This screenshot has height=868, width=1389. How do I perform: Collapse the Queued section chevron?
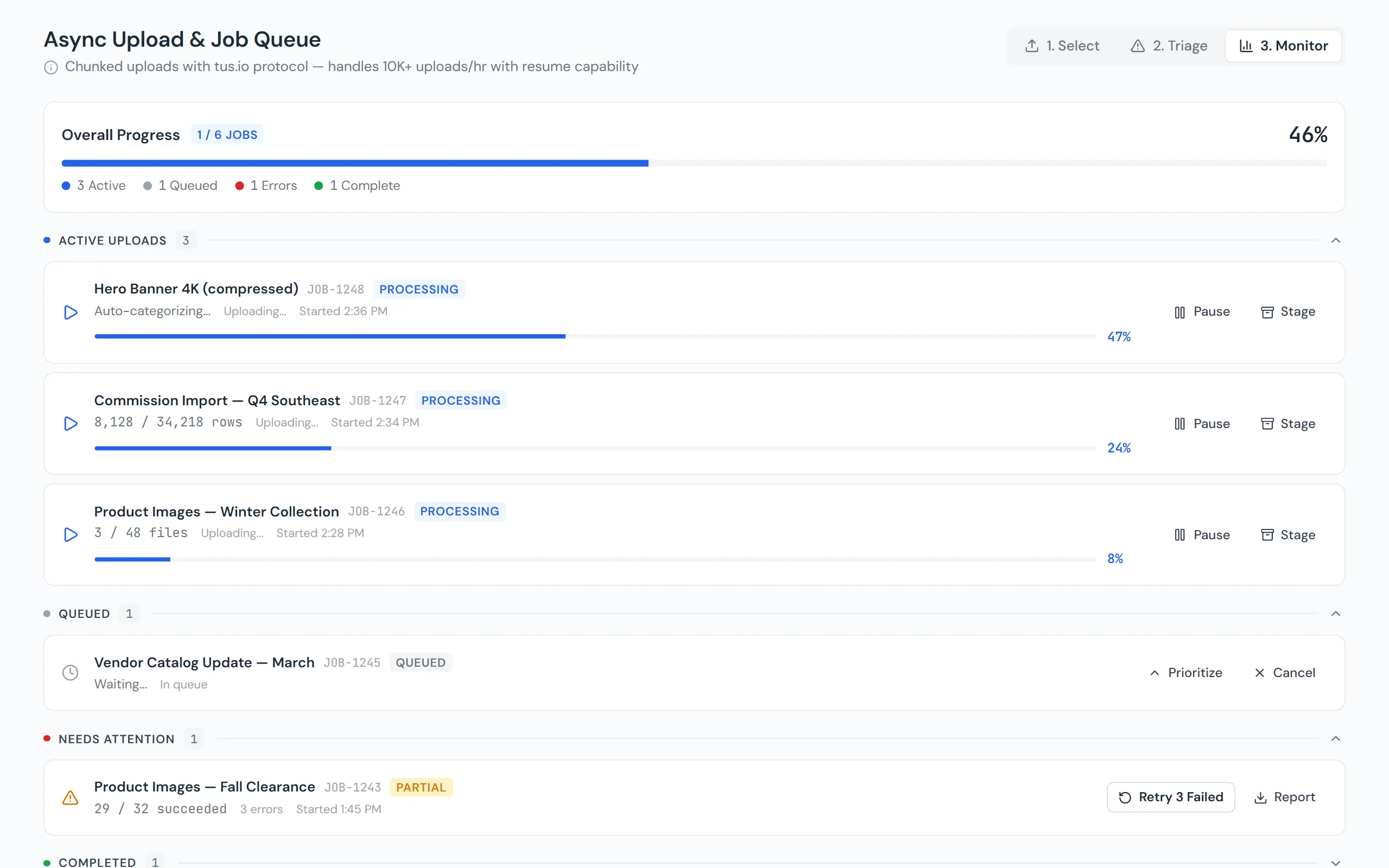(1336, 614)
